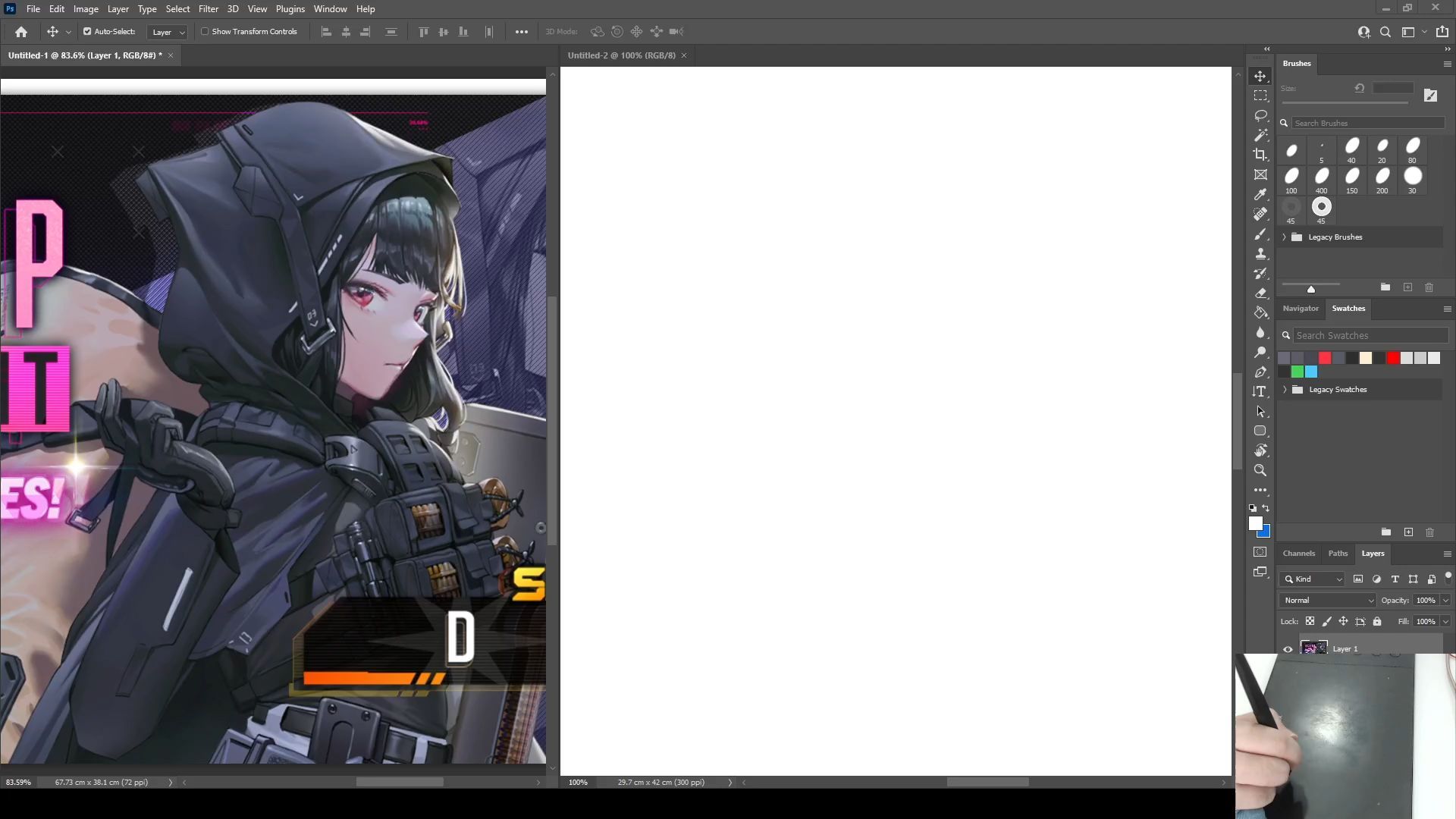Expand the Legacy Swatches folder
The height and width of the screenshot is (819, 1456).
[1285, 390]
